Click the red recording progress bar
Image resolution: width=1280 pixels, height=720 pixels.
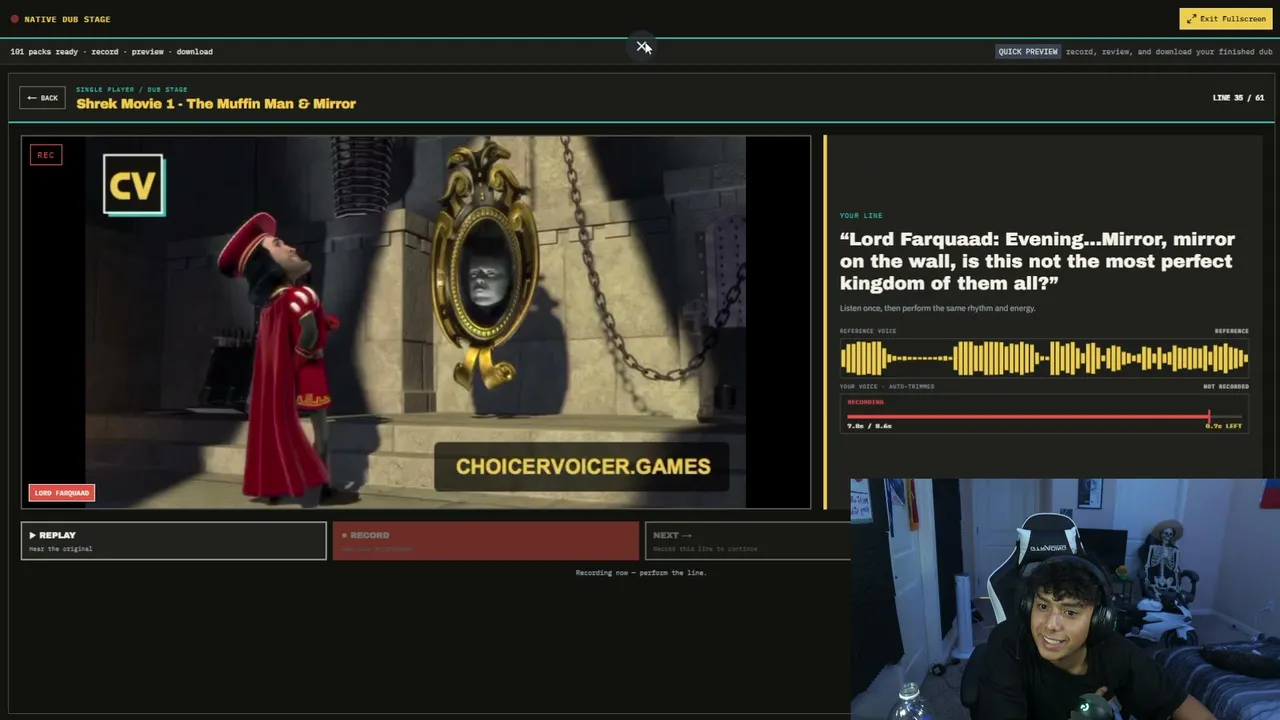(x=1044, y=416)
